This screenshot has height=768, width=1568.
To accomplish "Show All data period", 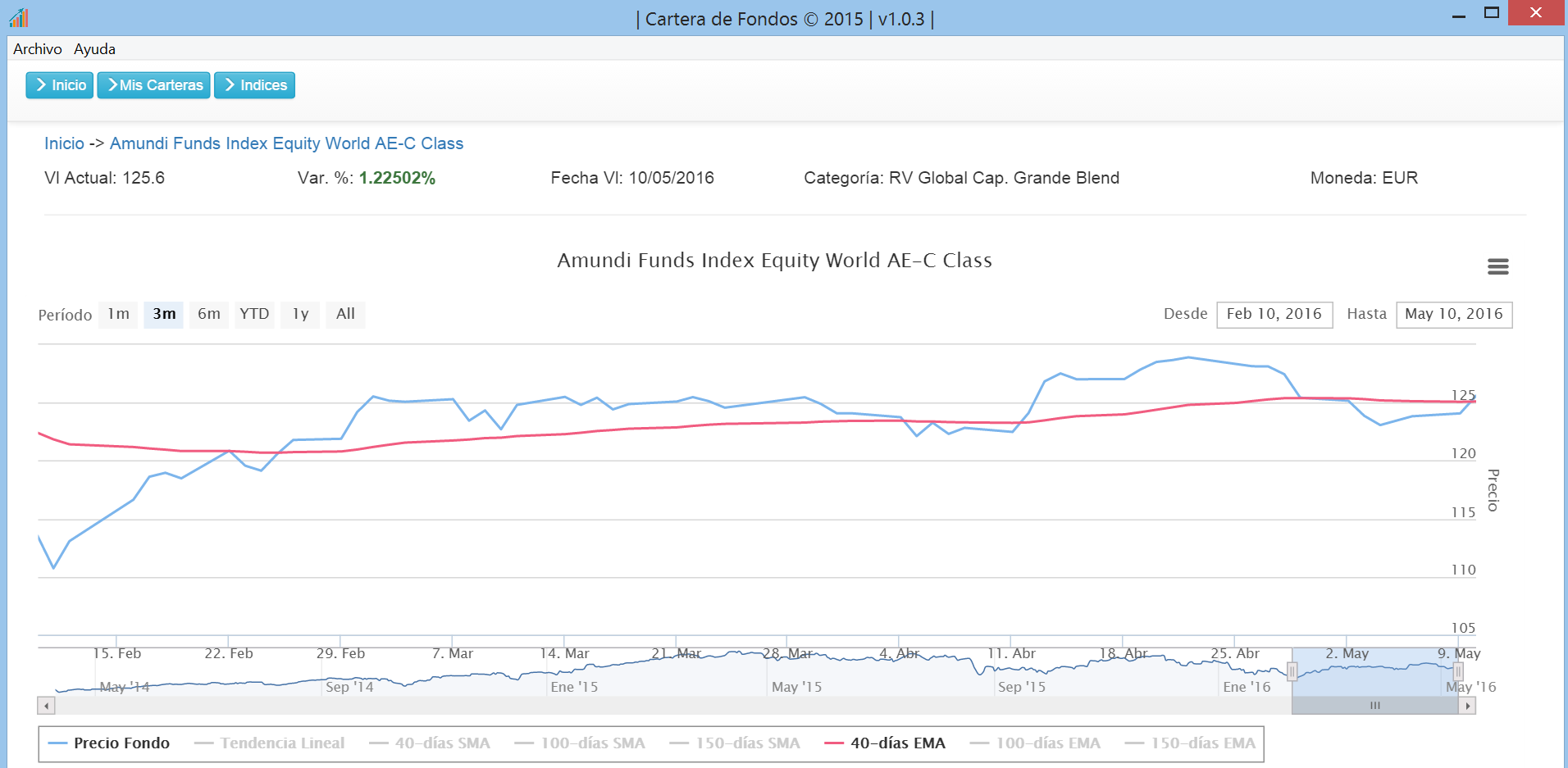I will click(345, 314).
